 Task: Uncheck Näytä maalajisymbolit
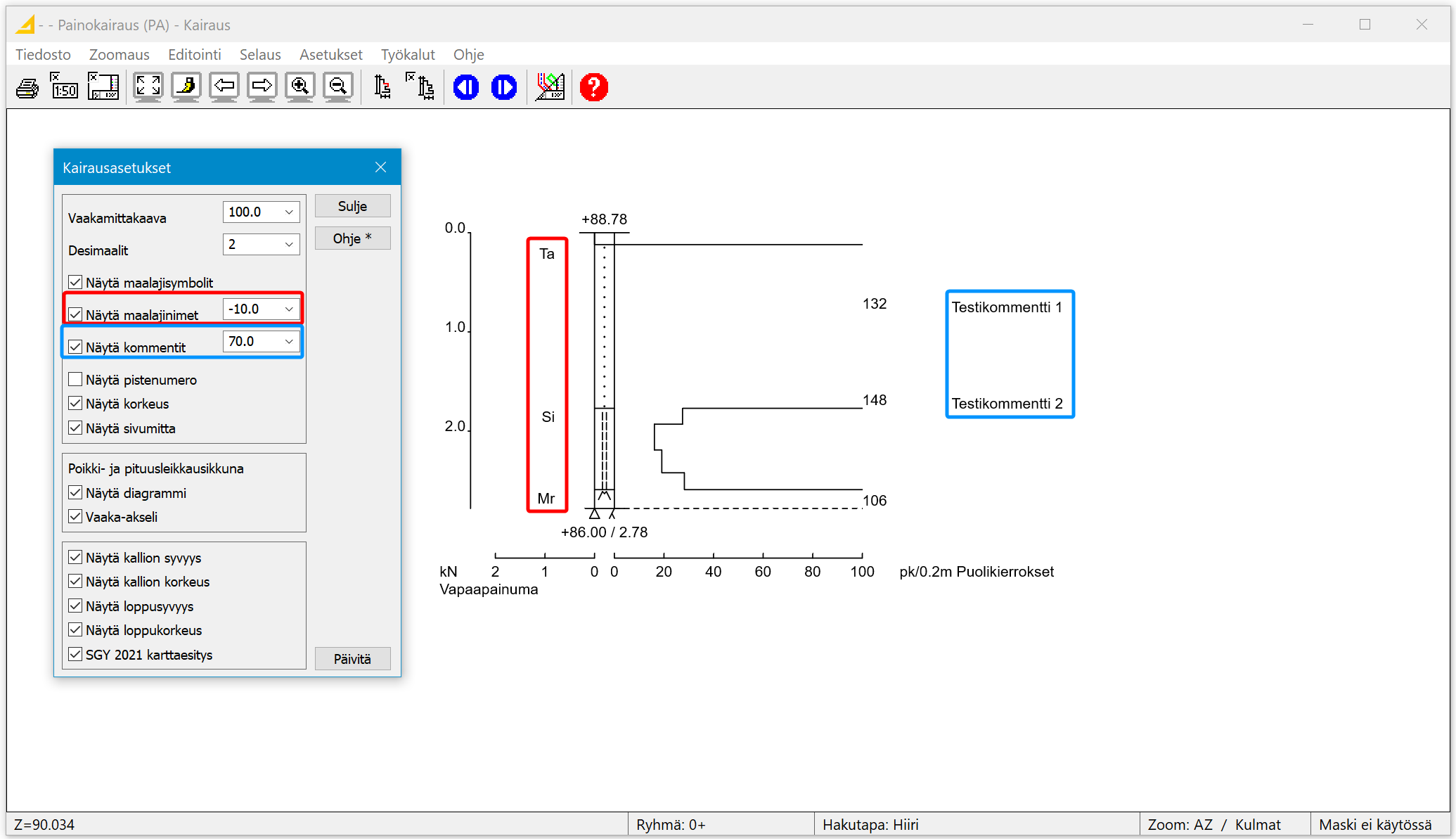click(x=76, y=283)
